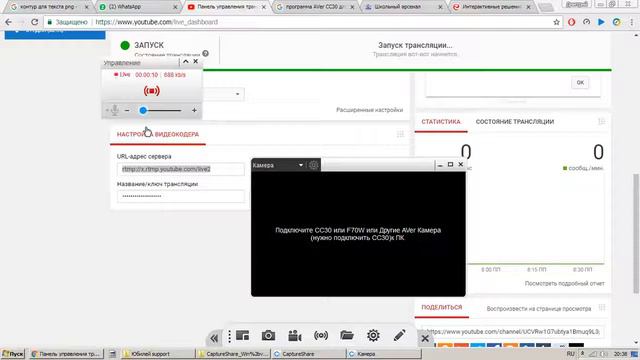Switch to the WhatsApp browser tab
This screenshot has width=640, height=360.
click(x=137, y=7)
